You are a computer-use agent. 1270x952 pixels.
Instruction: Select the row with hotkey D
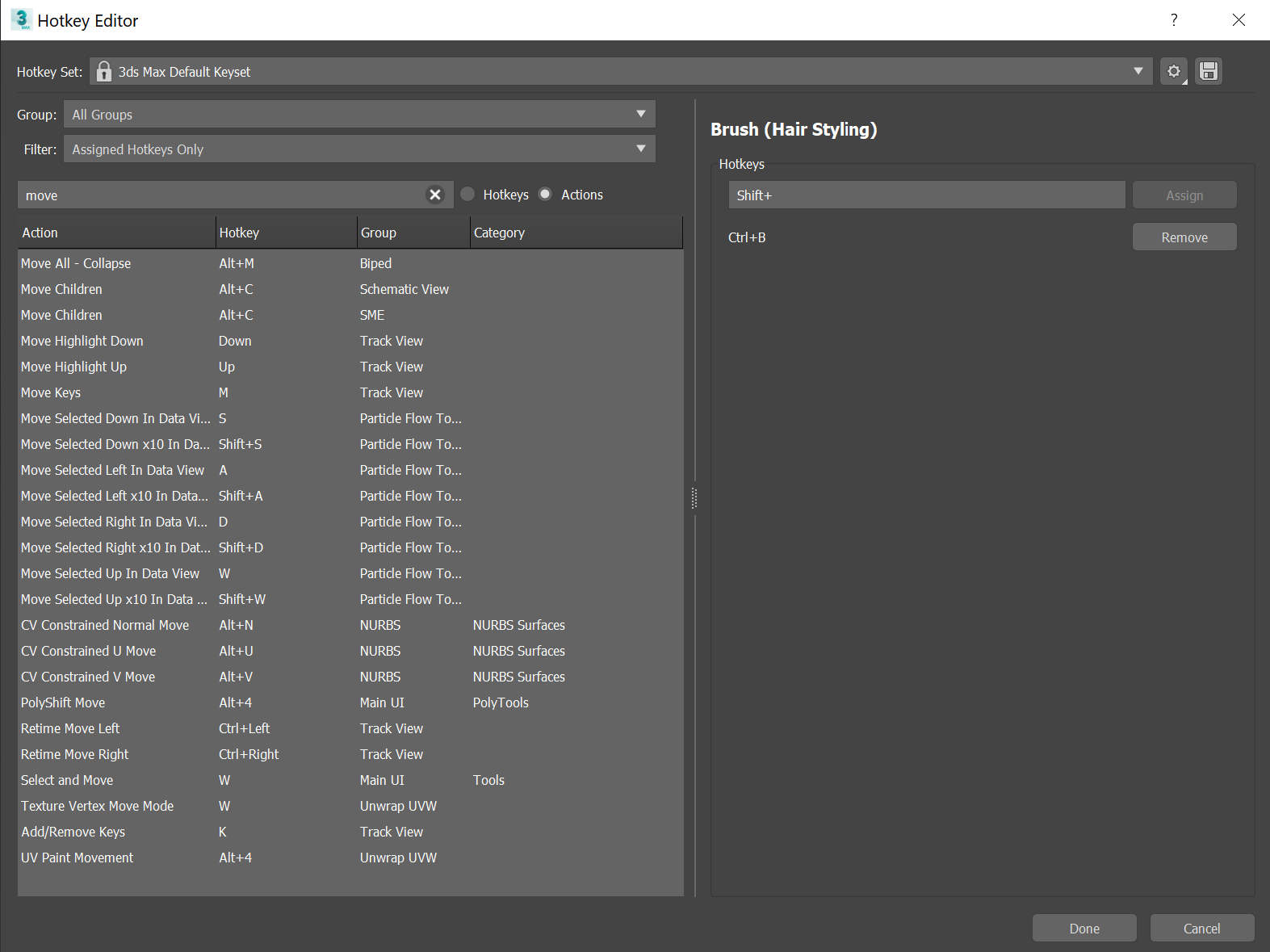coord(350,522)
